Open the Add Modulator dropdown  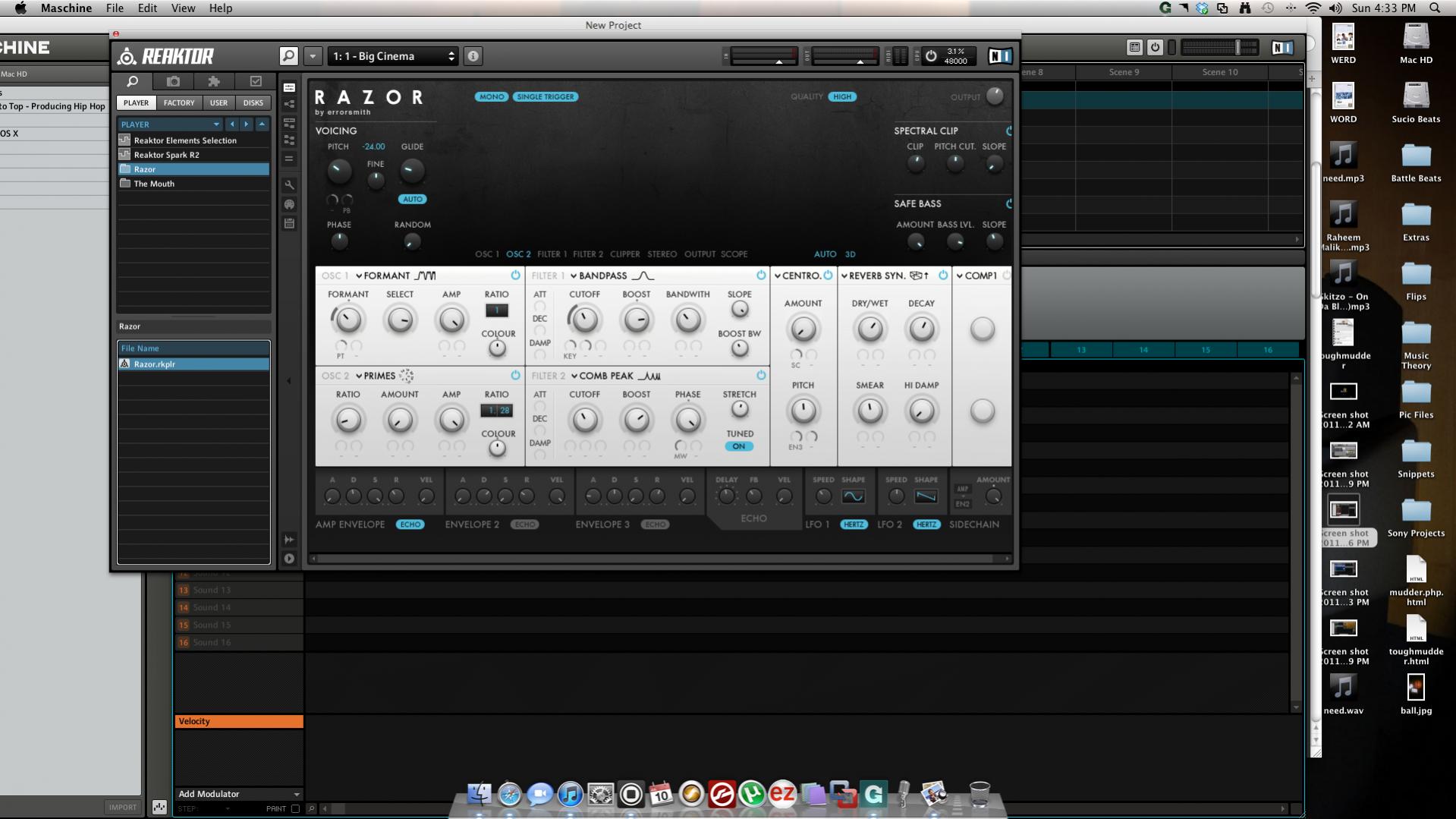click(238, 794)
